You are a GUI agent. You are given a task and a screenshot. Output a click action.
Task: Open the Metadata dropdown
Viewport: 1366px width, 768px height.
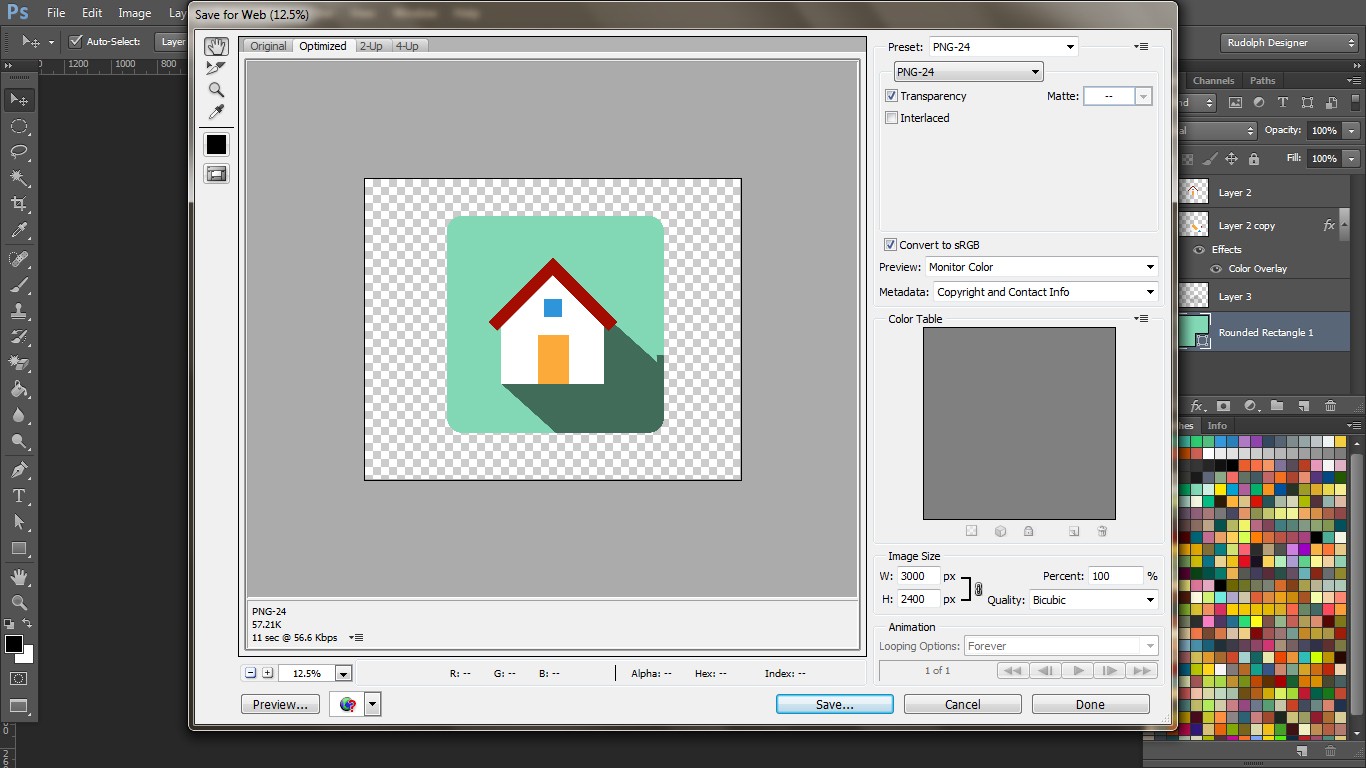(x=1150, y=291)
